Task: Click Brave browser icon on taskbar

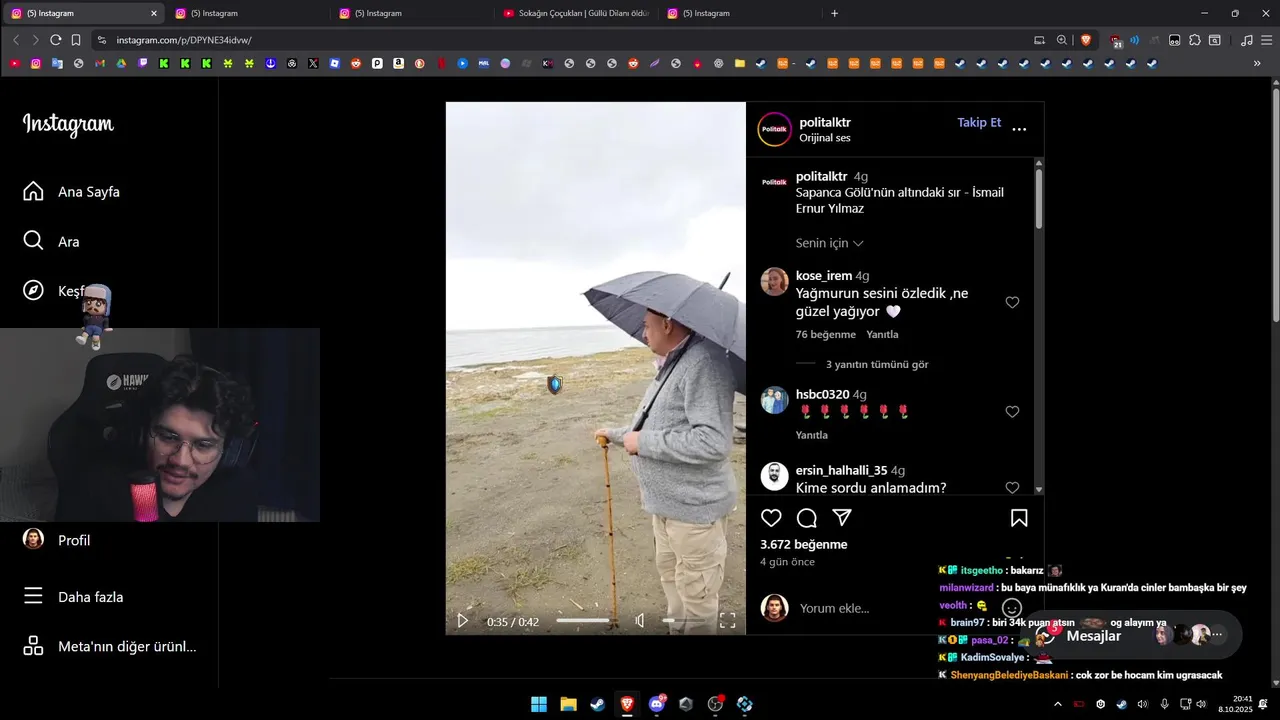Action: 627,704
